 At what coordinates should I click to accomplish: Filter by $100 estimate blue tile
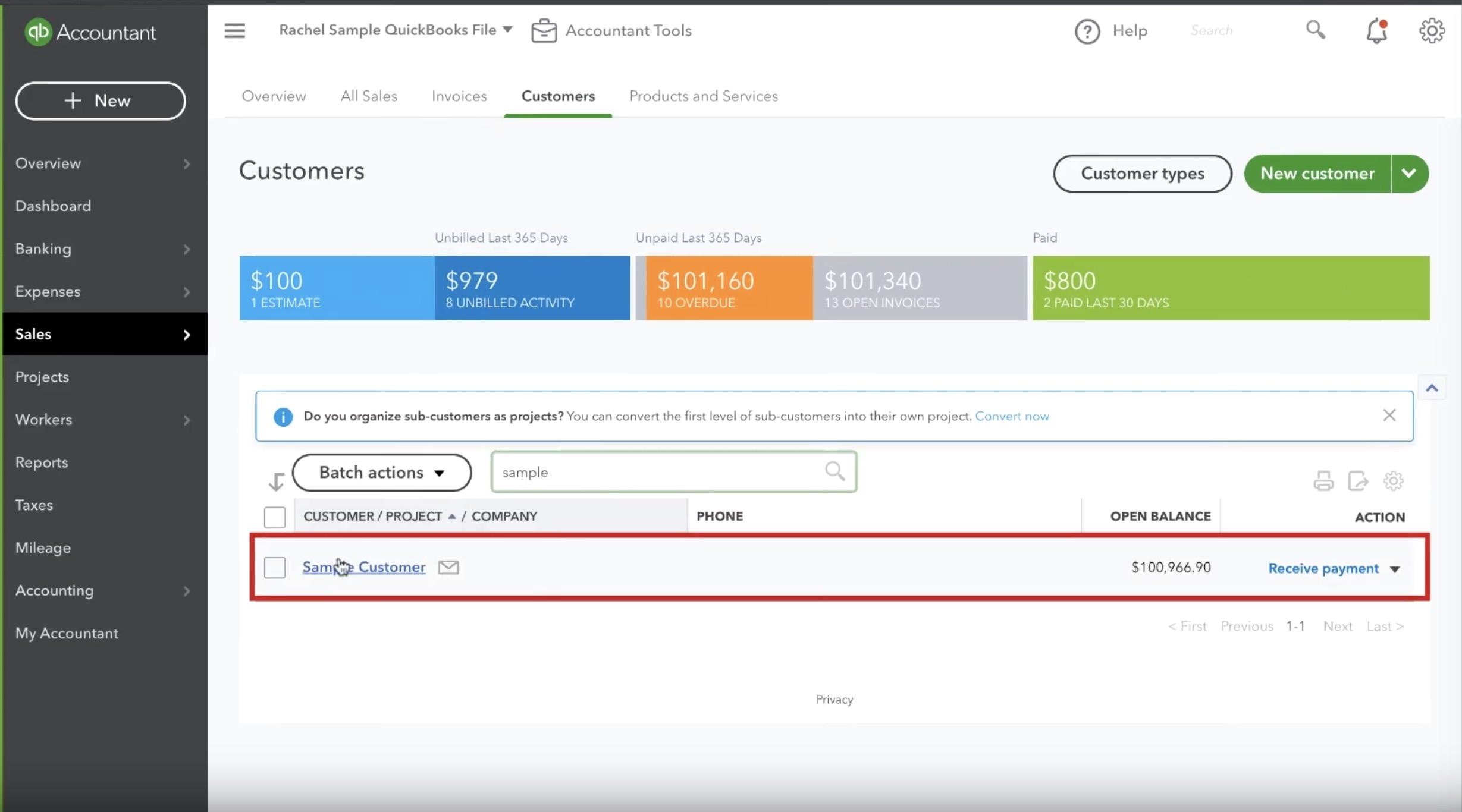[x=337, y=288]
